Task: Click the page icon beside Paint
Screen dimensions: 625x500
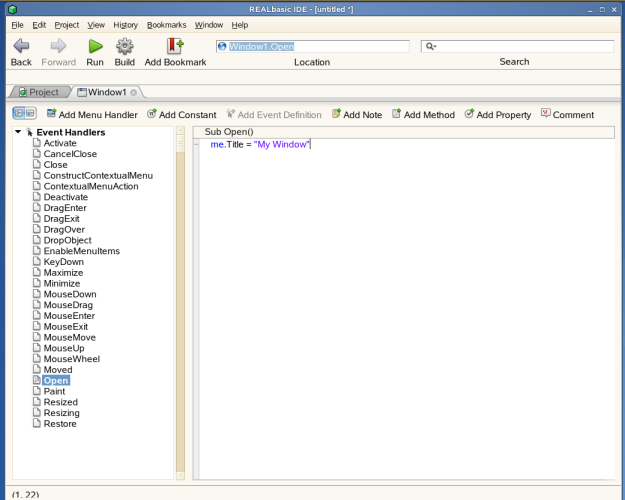Action: coord(37,391)
